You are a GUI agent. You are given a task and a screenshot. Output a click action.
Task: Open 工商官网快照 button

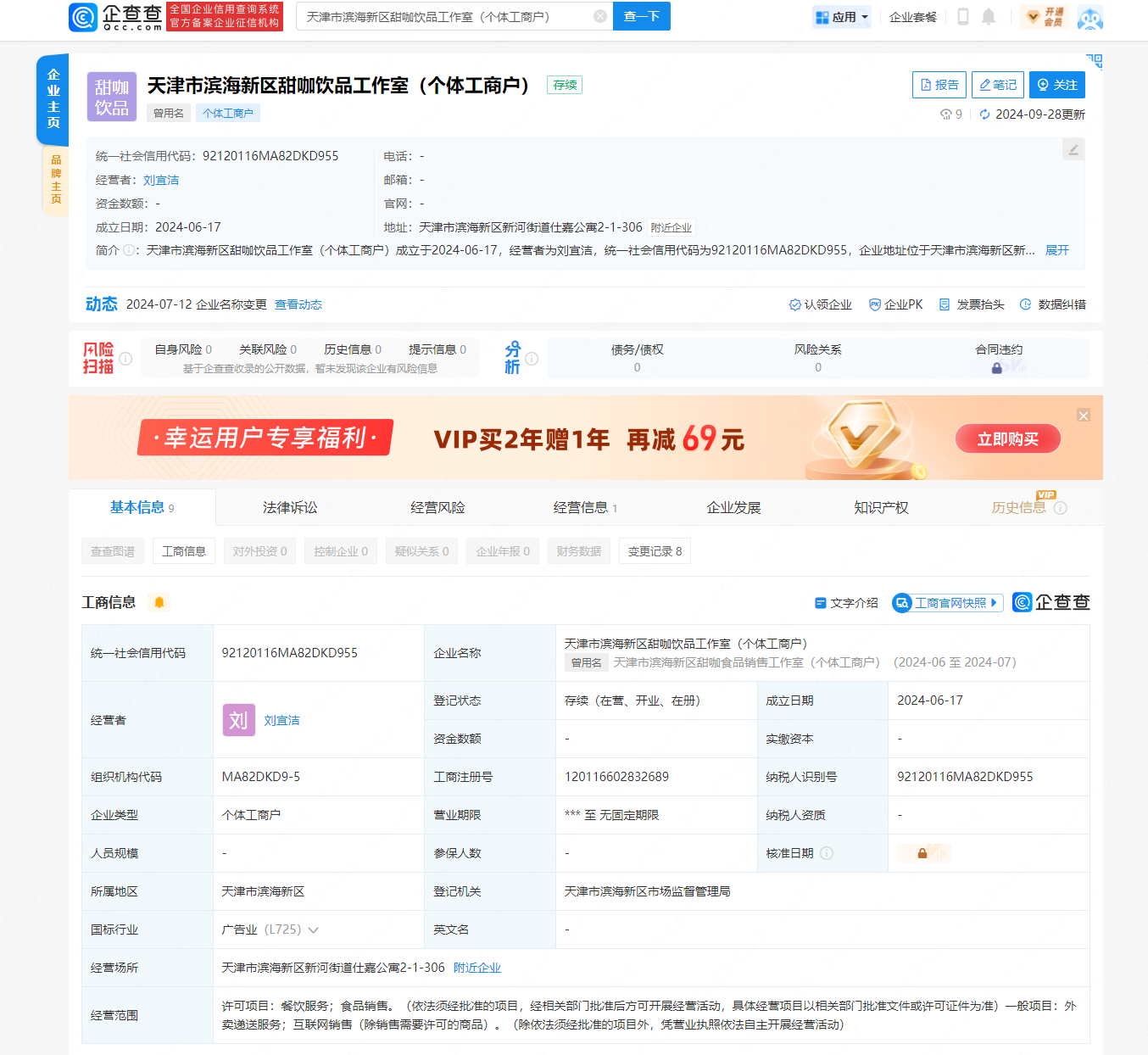click(948, 603)
